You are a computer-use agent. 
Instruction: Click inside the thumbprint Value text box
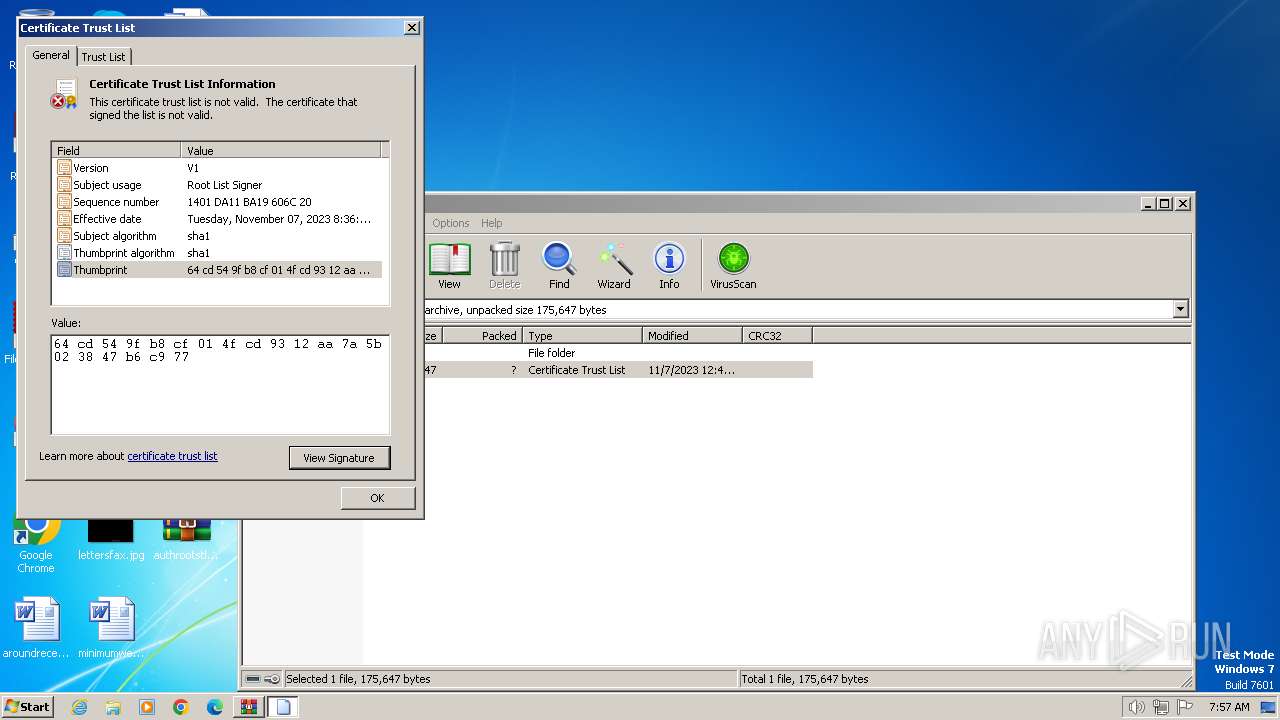[x=220, y=384]
